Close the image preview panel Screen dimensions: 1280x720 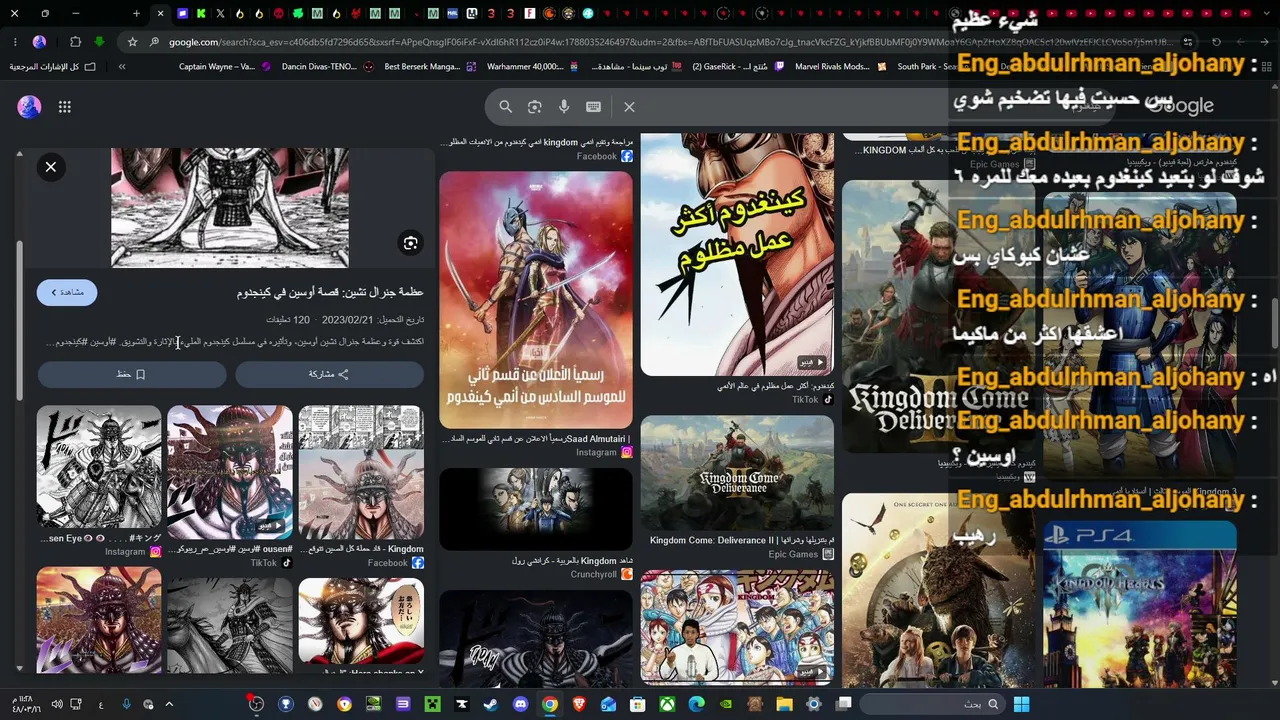(x=51, y=167)
